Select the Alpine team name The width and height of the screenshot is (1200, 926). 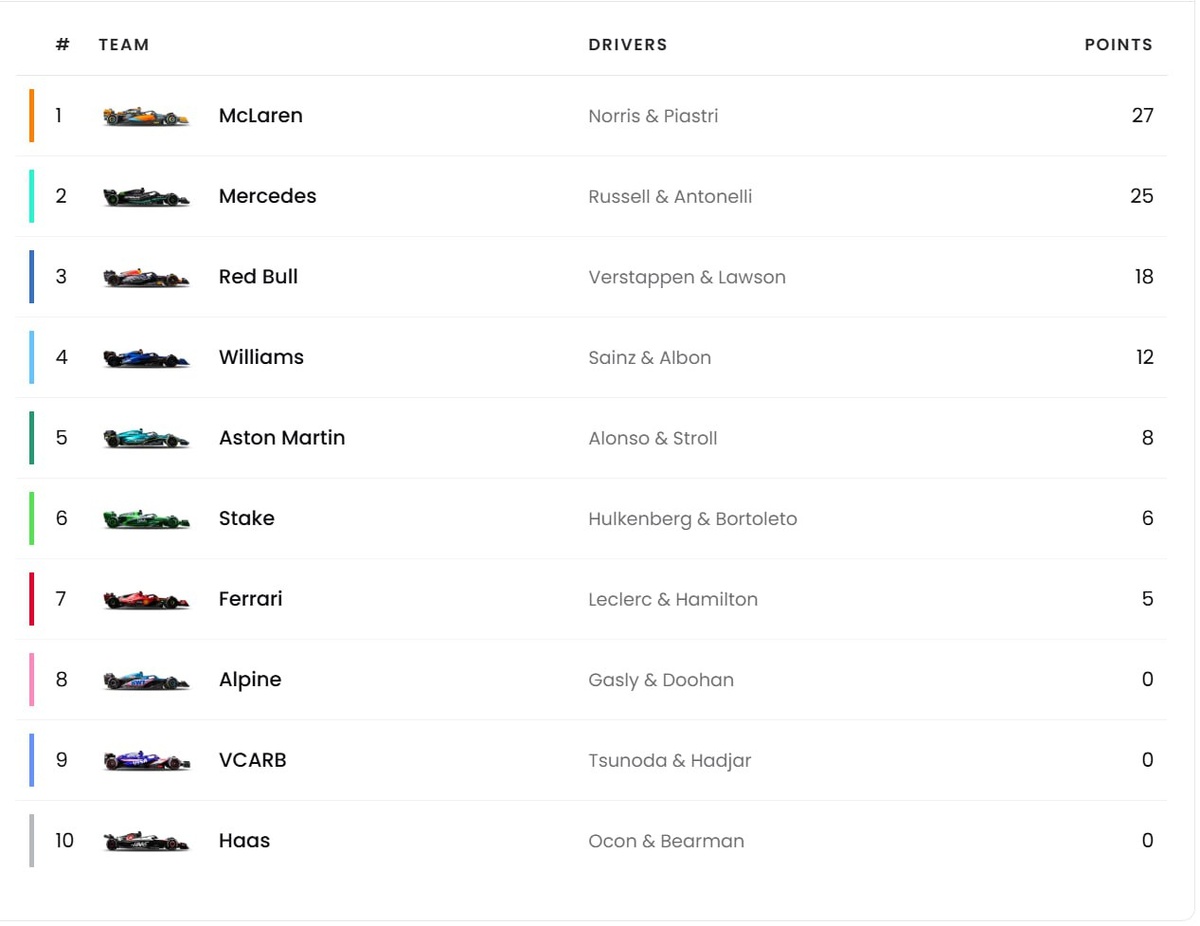click(x=250, y=680)
